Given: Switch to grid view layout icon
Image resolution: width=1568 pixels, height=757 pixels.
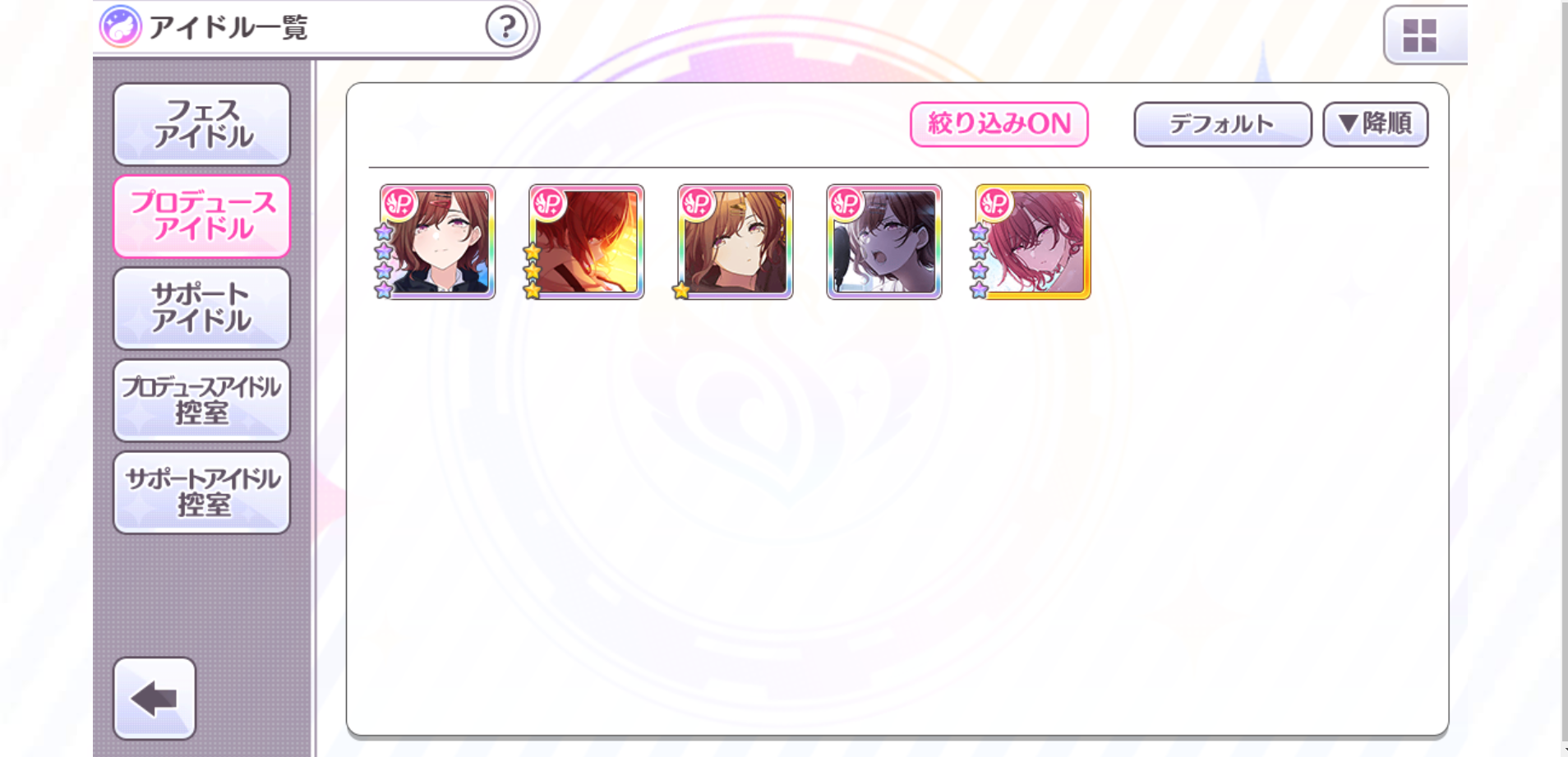Looking at the screenshot, I should pyautogui.click(x=1419, y=35).
